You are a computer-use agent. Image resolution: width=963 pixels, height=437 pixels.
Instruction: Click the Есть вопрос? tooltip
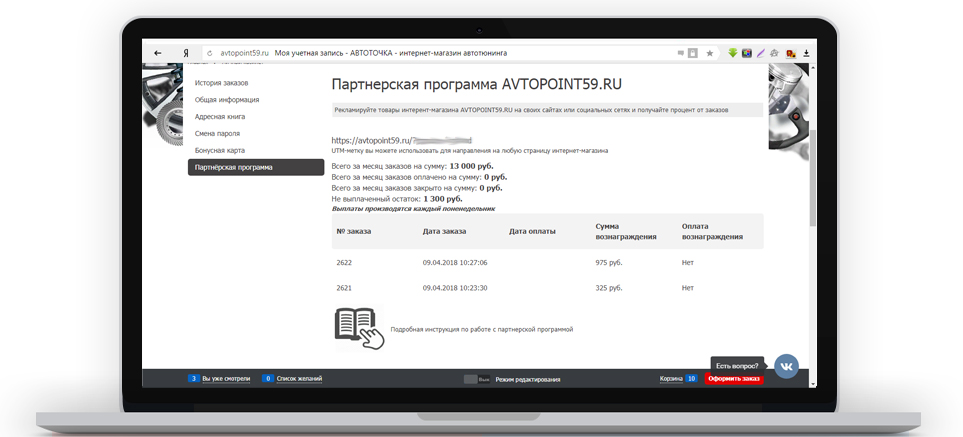click(x=737, y=366)
